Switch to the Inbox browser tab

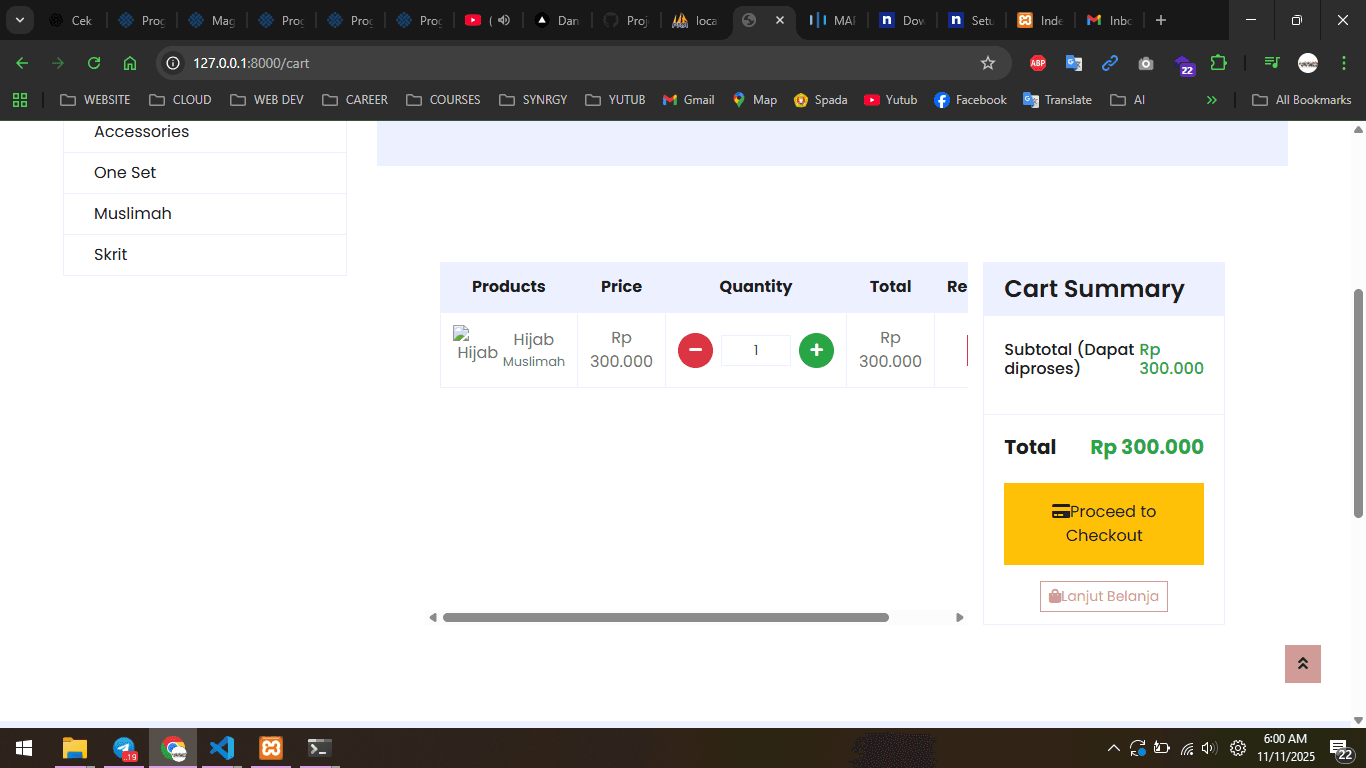[x=1110, y=20]
